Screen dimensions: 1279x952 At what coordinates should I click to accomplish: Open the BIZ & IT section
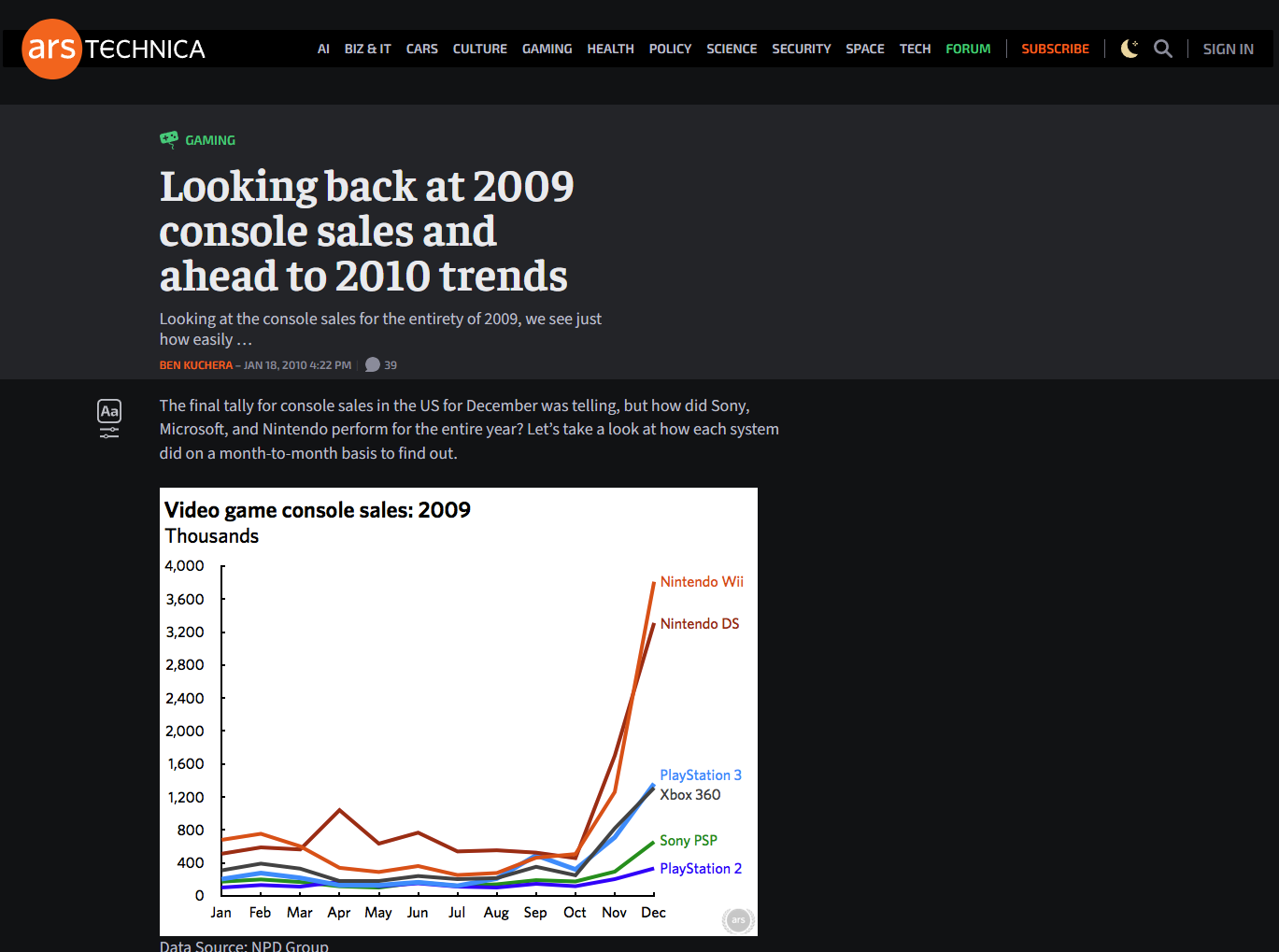pos(368,49)
